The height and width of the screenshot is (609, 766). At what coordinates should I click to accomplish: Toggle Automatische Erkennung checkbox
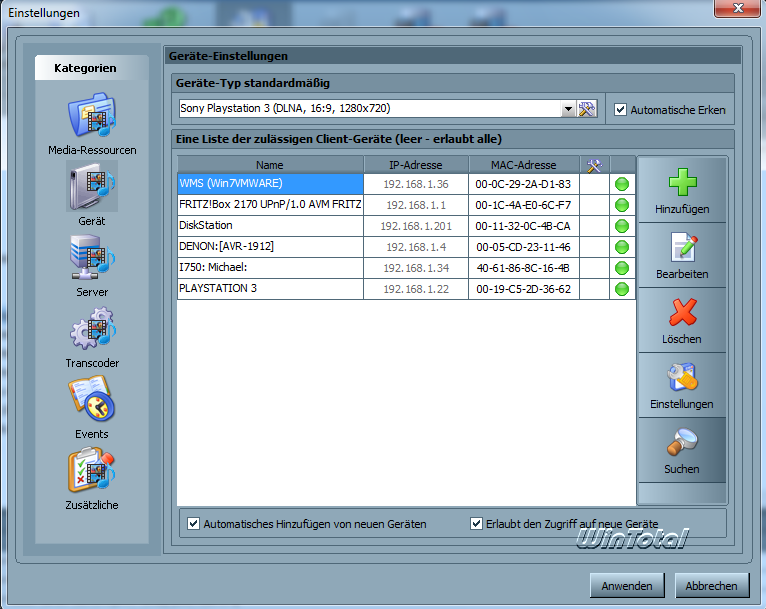620,109
